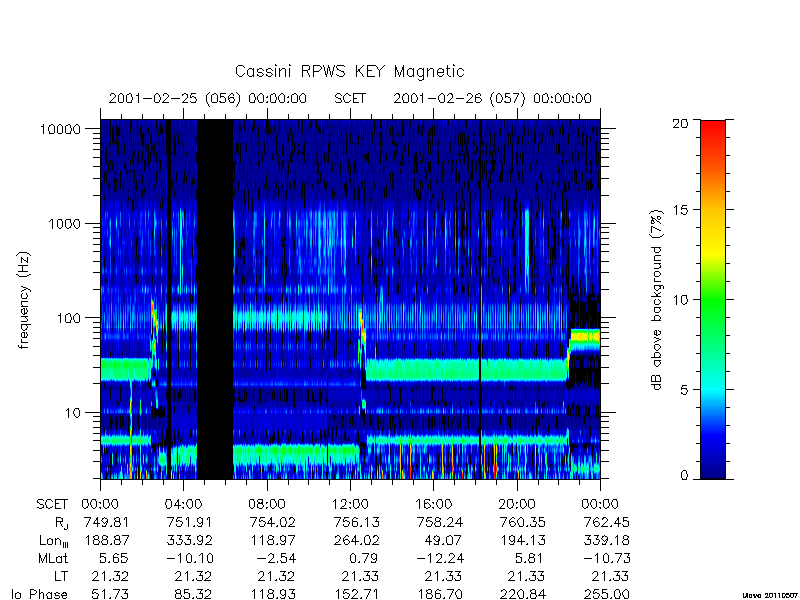
Task: Click the SCET time label 16:00
Action: 434,505
